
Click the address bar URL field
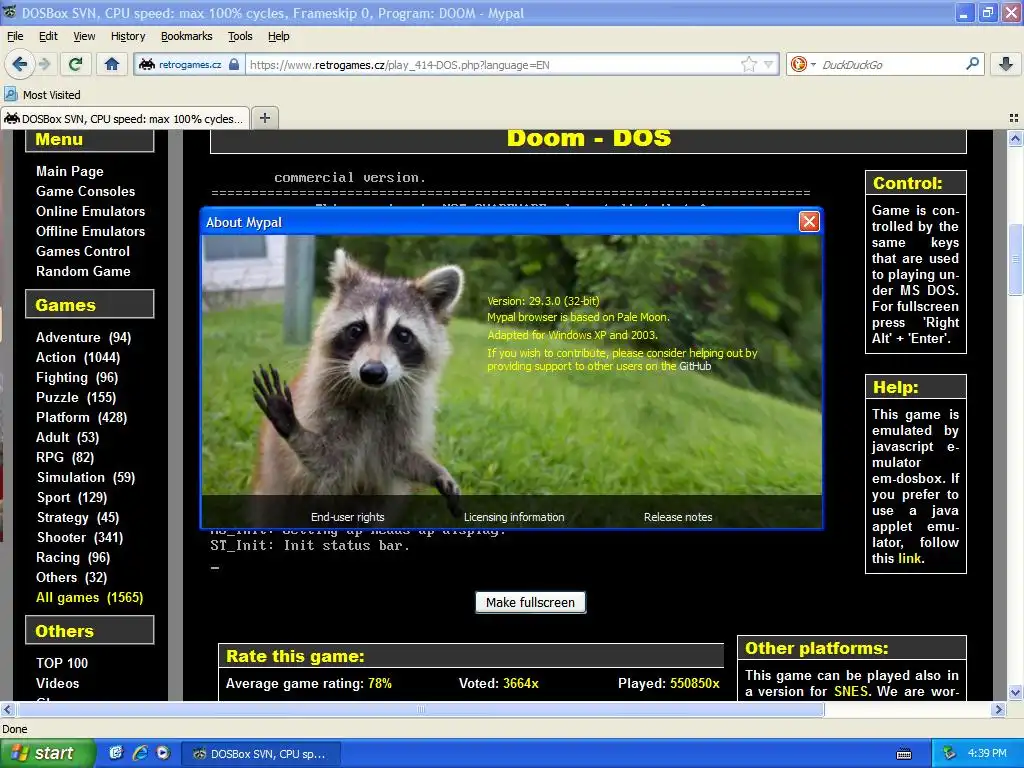[493, 65]
